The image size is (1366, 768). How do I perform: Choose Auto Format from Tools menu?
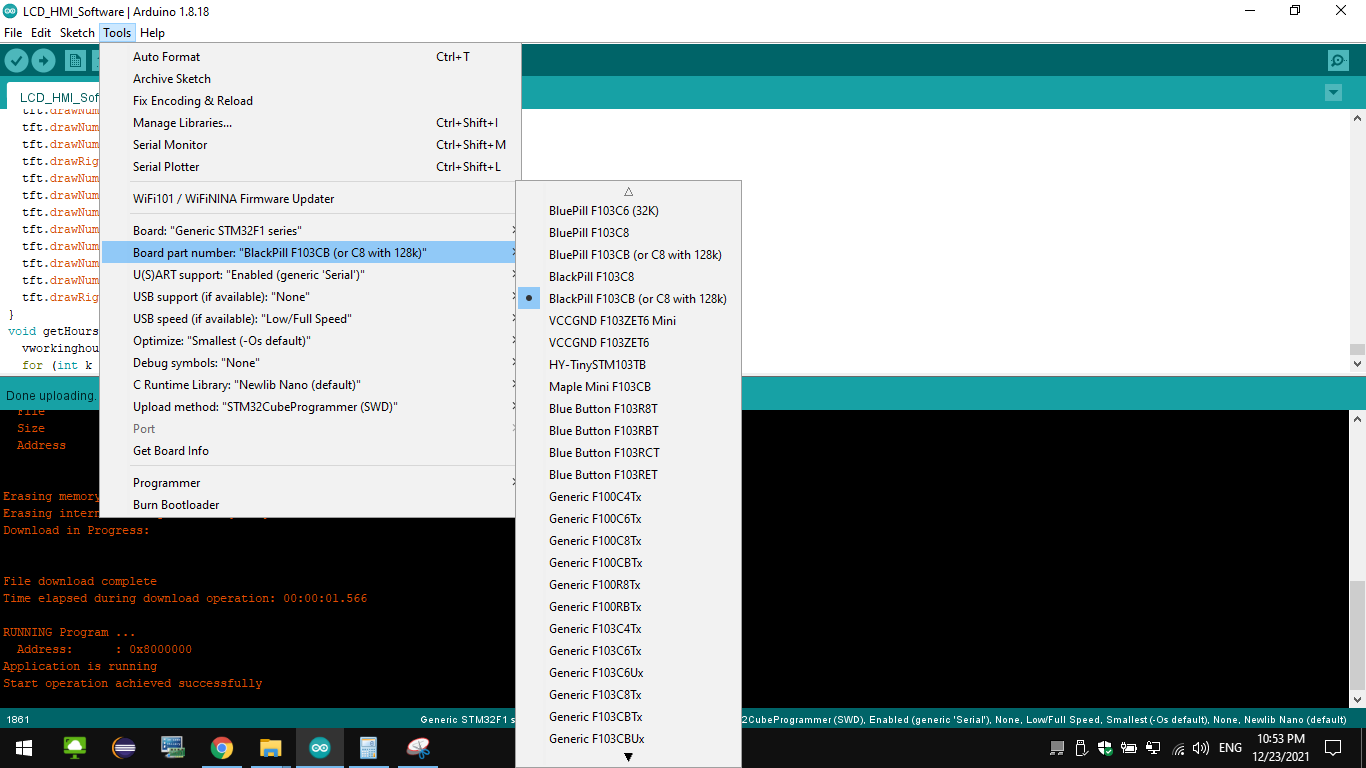[310, 57]
